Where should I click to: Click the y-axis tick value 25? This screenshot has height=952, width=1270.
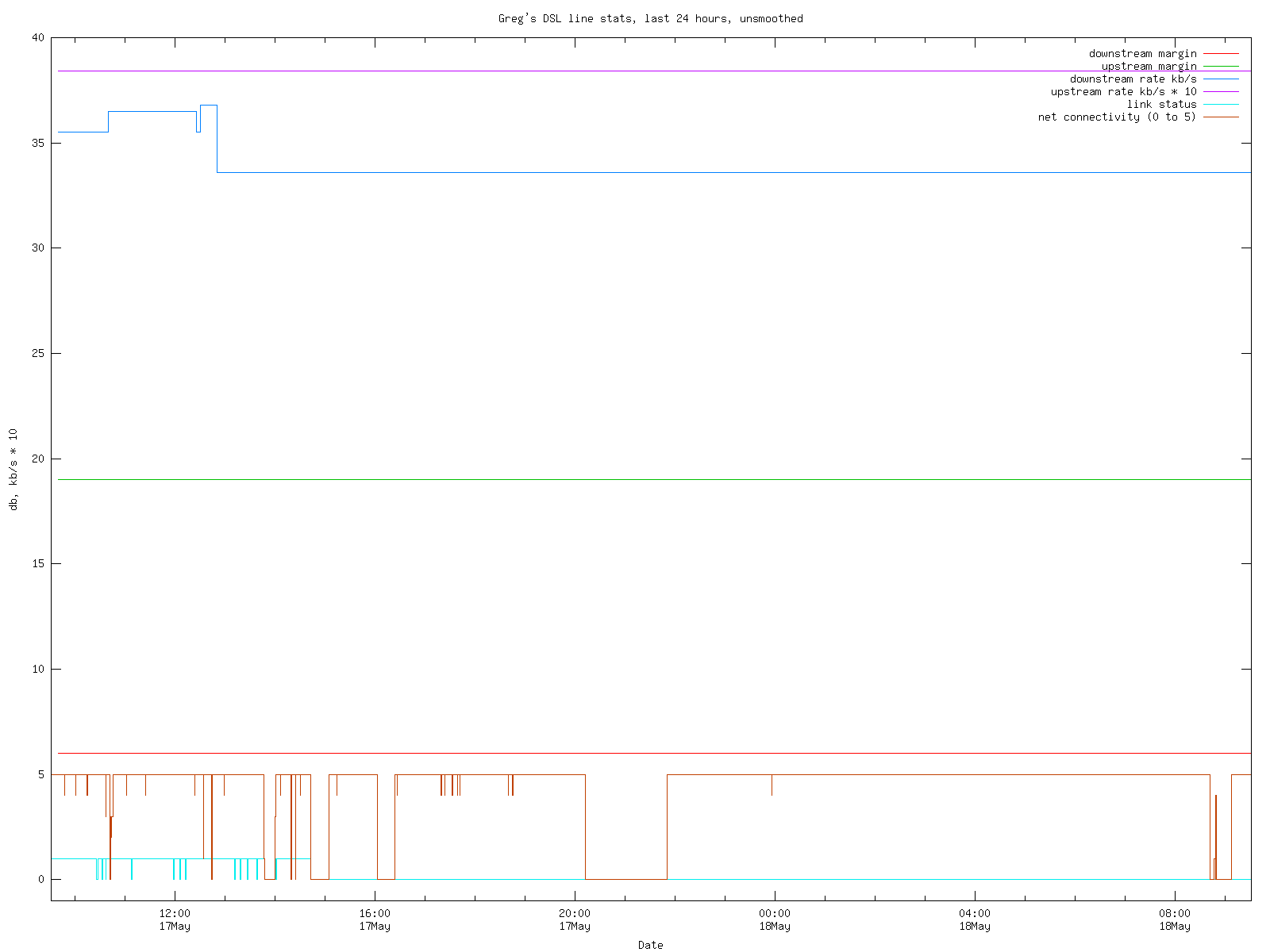click(x=38, y=353)
